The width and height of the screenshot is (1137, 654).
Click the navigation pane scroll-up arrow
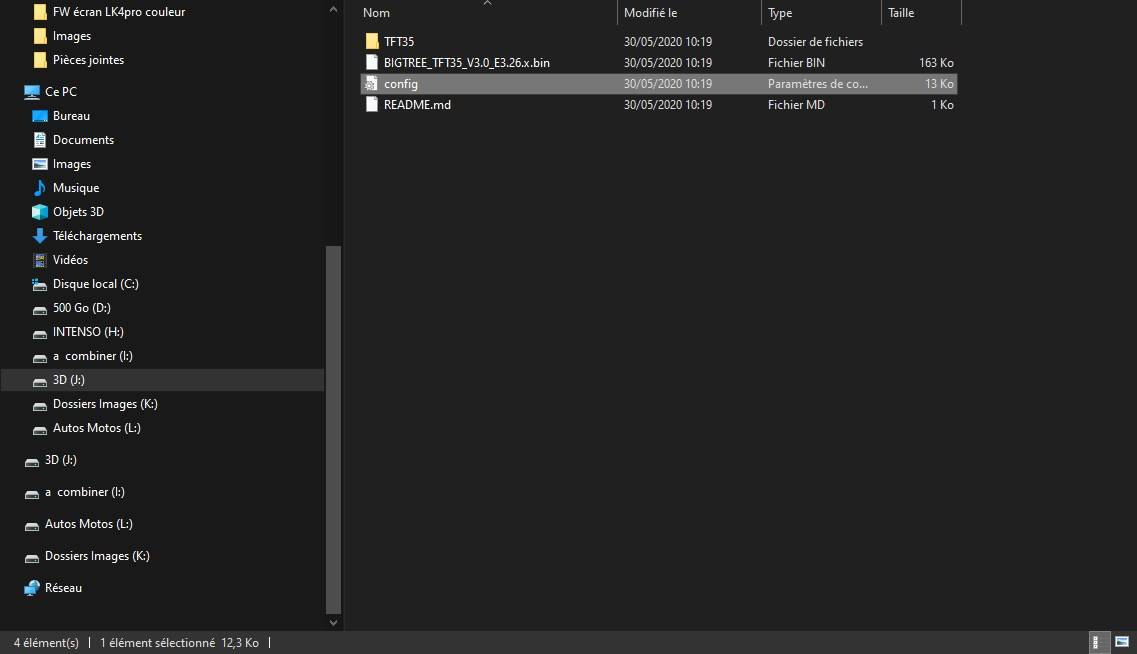coord(334,9)
